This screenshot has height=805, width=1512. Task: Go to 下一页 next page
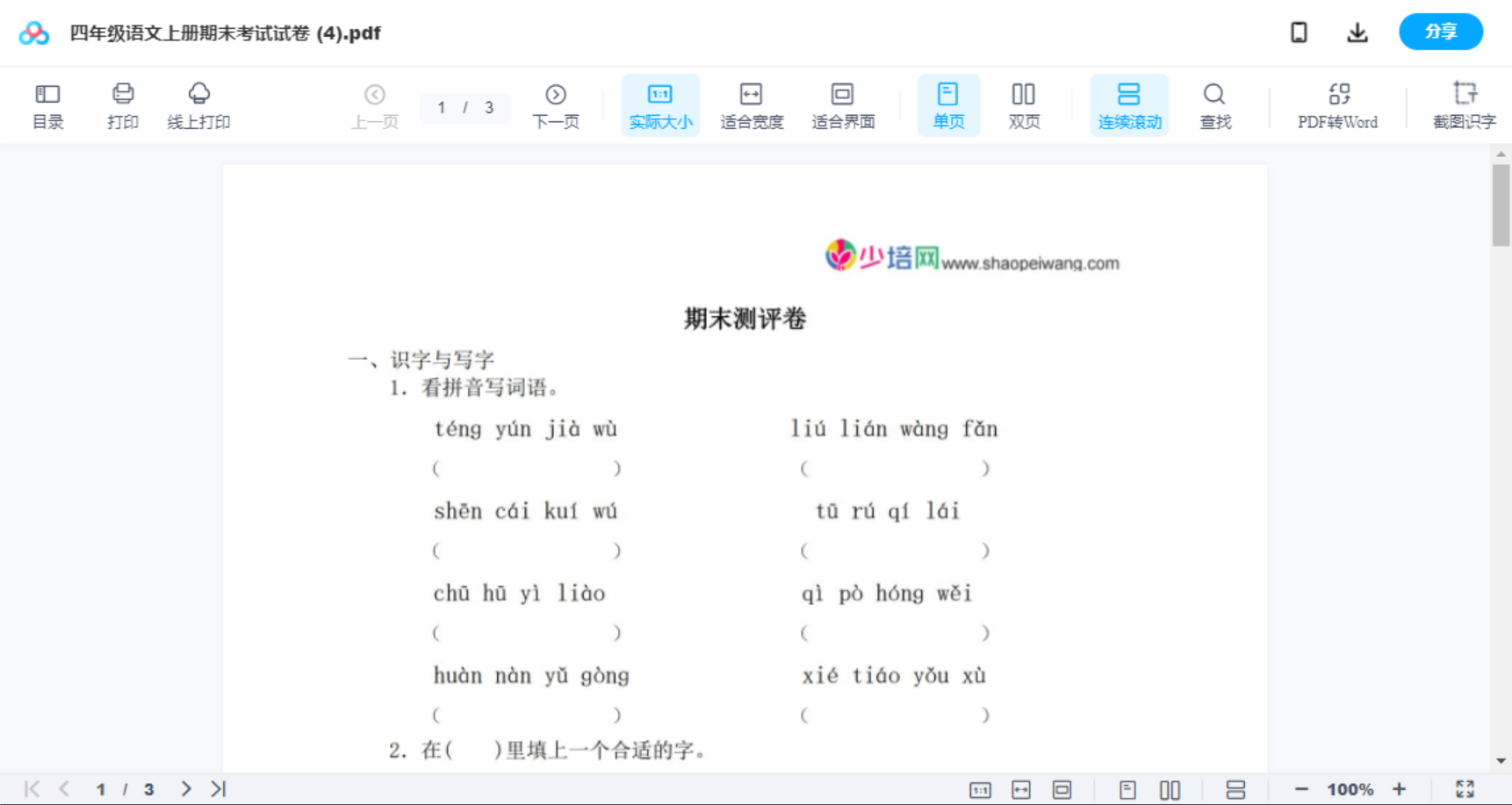pyautogui.click(x=556, y=105)
